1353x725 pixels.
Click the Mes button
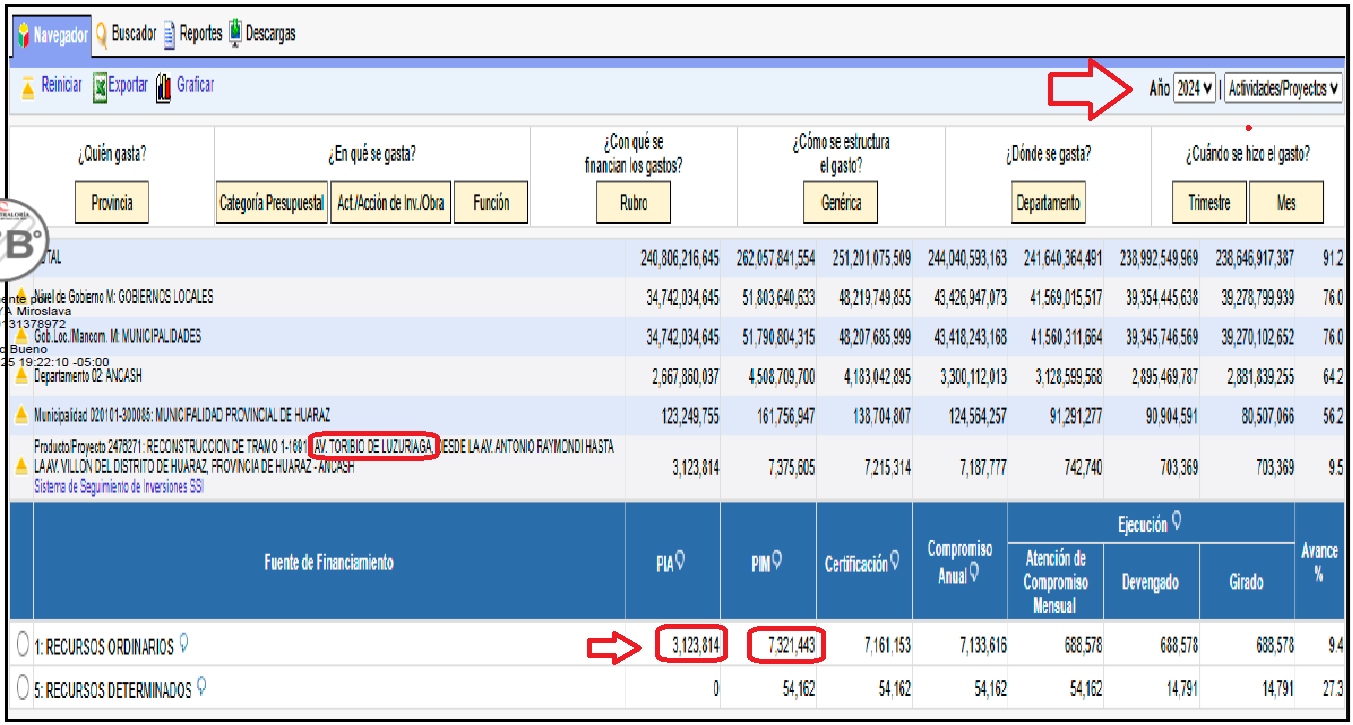click(1286, 203)
